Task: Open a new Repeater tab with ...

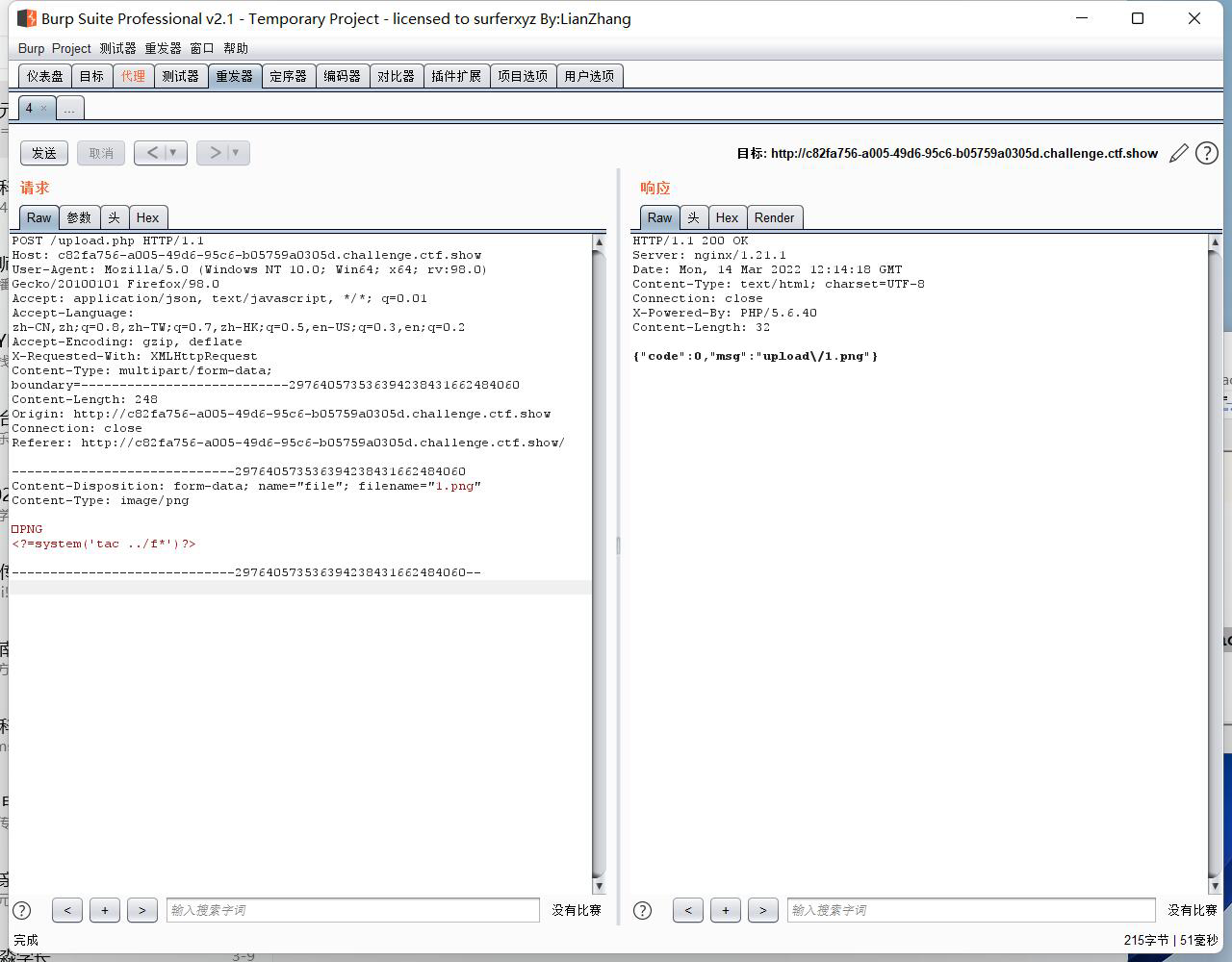Action: click(x=69, y=109)
